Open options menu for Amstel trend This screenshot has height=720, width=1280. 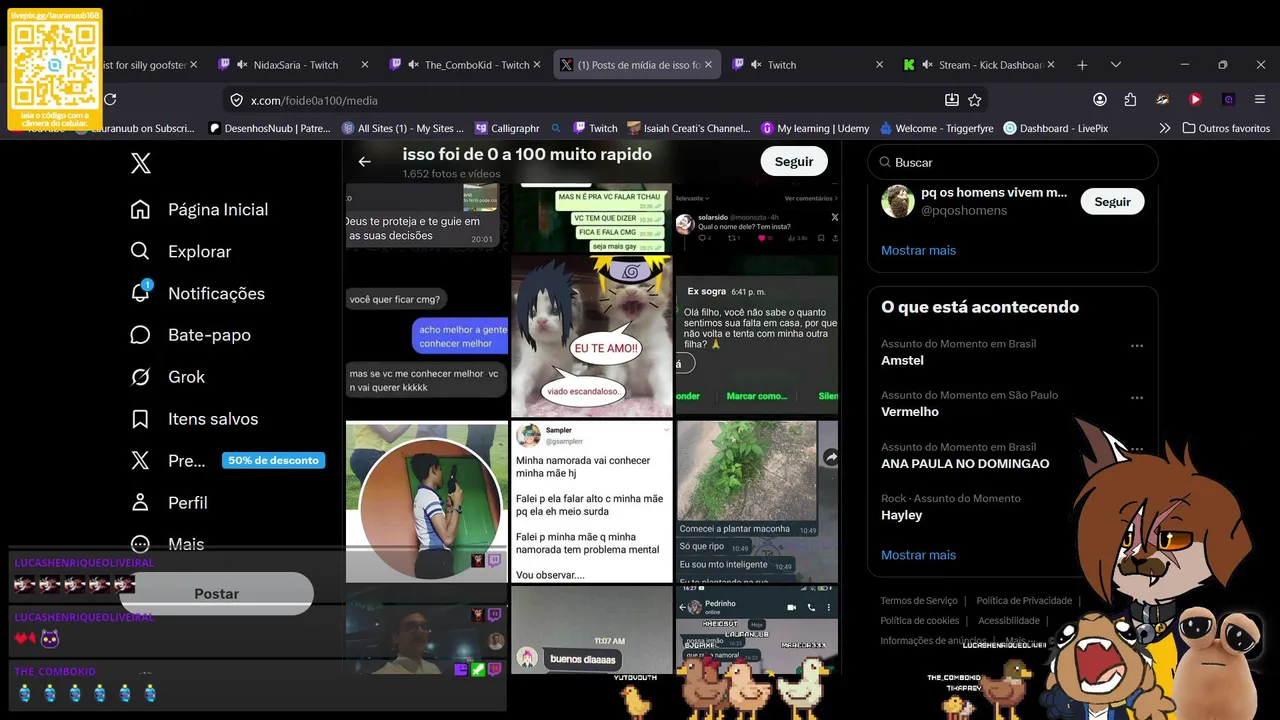[x=1137, y=346]
